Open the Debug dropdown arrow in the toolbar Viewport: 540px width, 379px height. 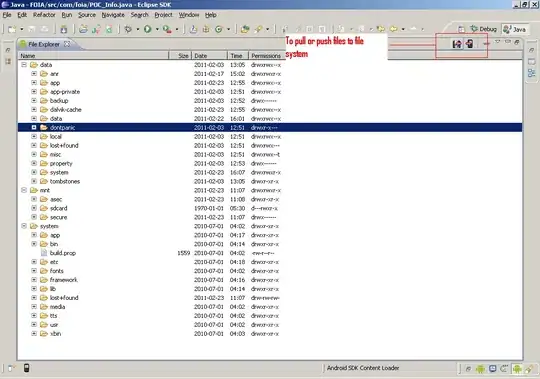[138, 29]
